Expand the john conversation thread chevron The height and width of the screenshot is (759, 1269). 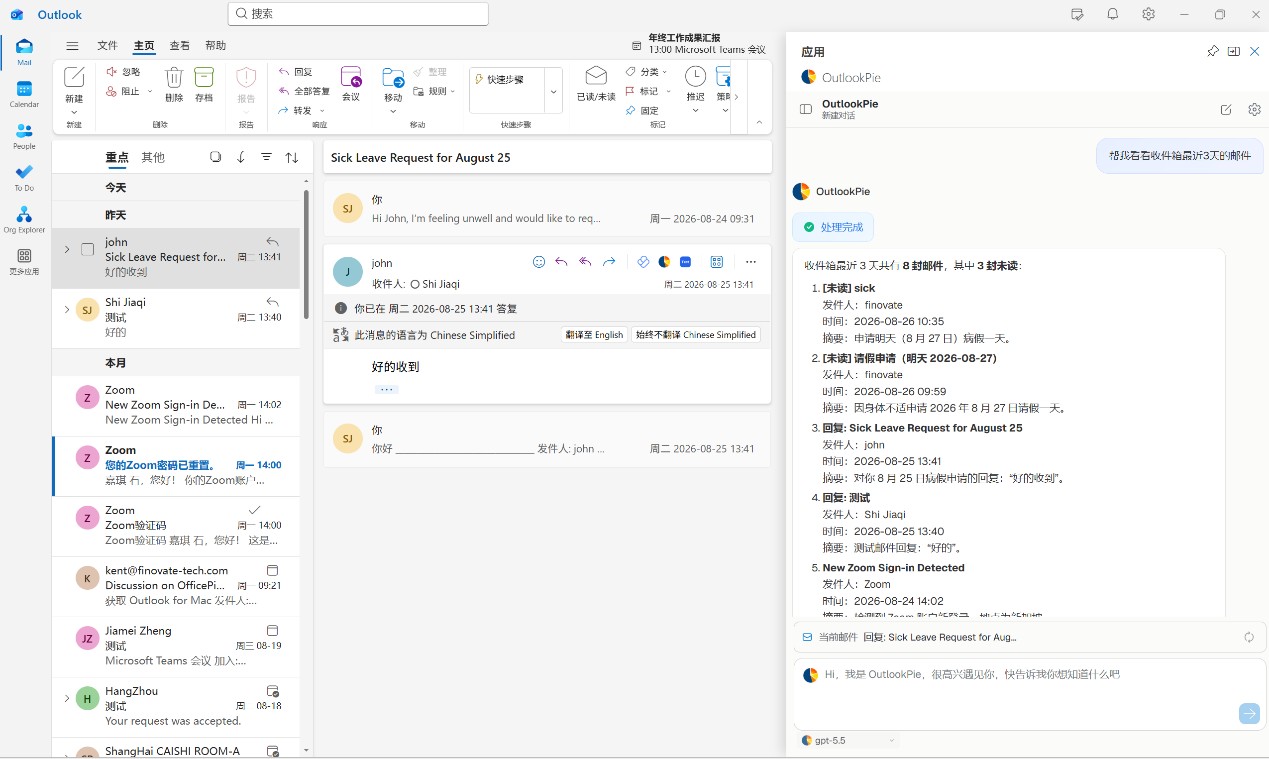pyautogui.click(x=67, y=249)
